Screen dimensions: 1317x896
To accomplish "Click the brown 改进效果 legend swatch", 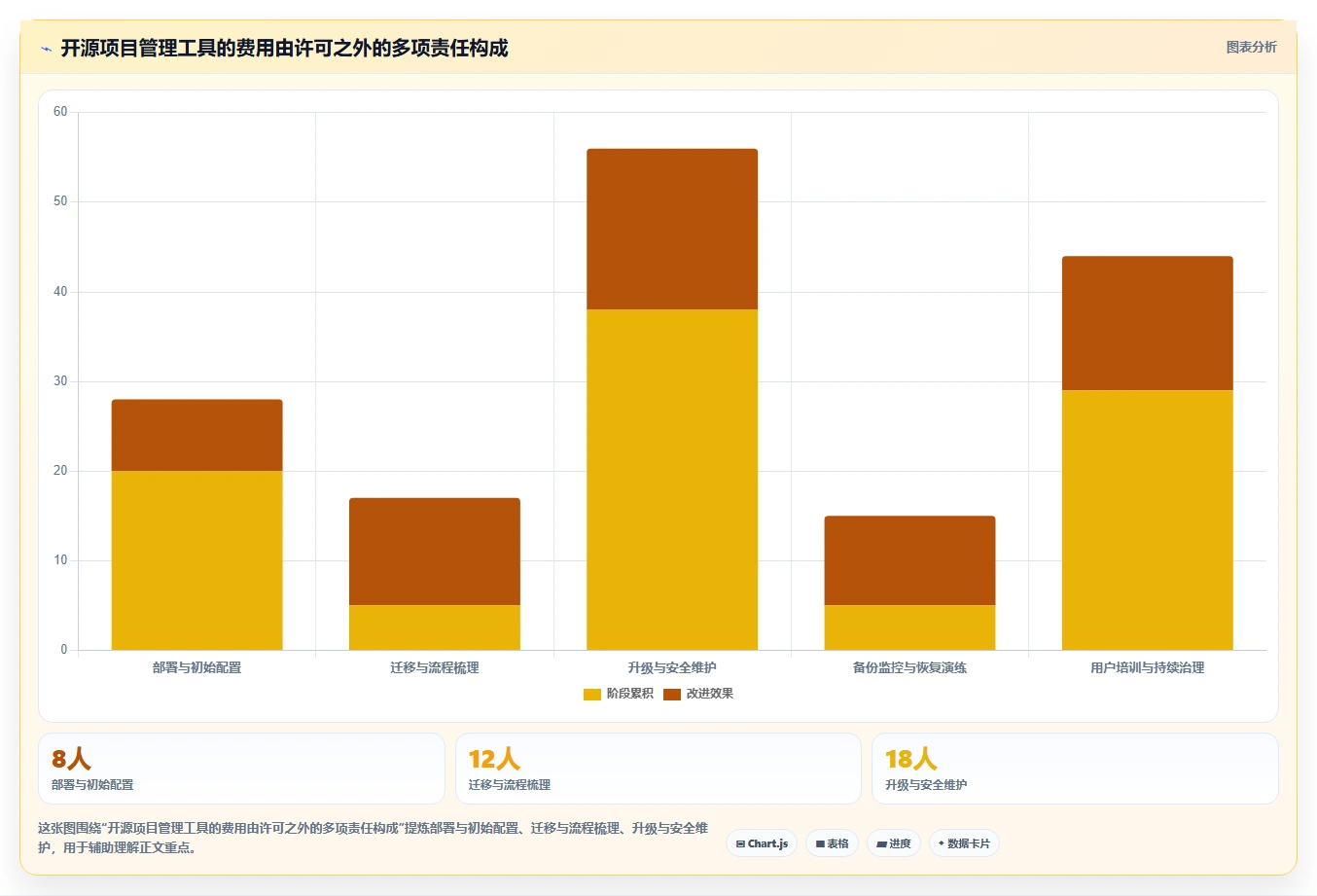I will point(672,694).
